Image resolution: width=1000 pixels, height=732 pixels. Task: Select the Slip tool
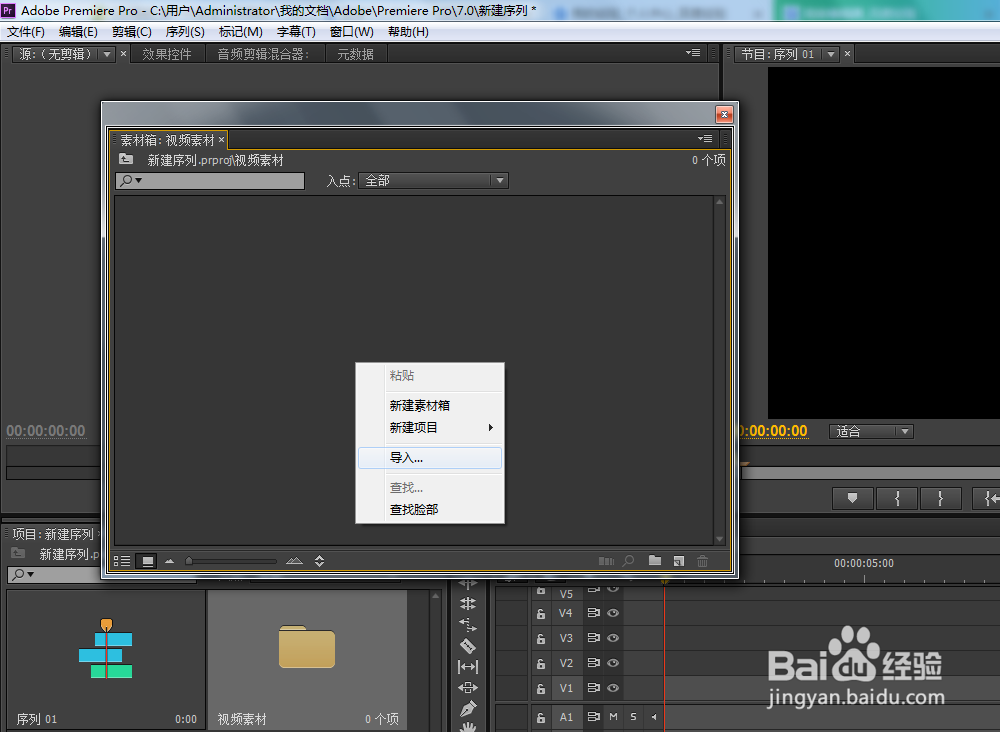467,667
